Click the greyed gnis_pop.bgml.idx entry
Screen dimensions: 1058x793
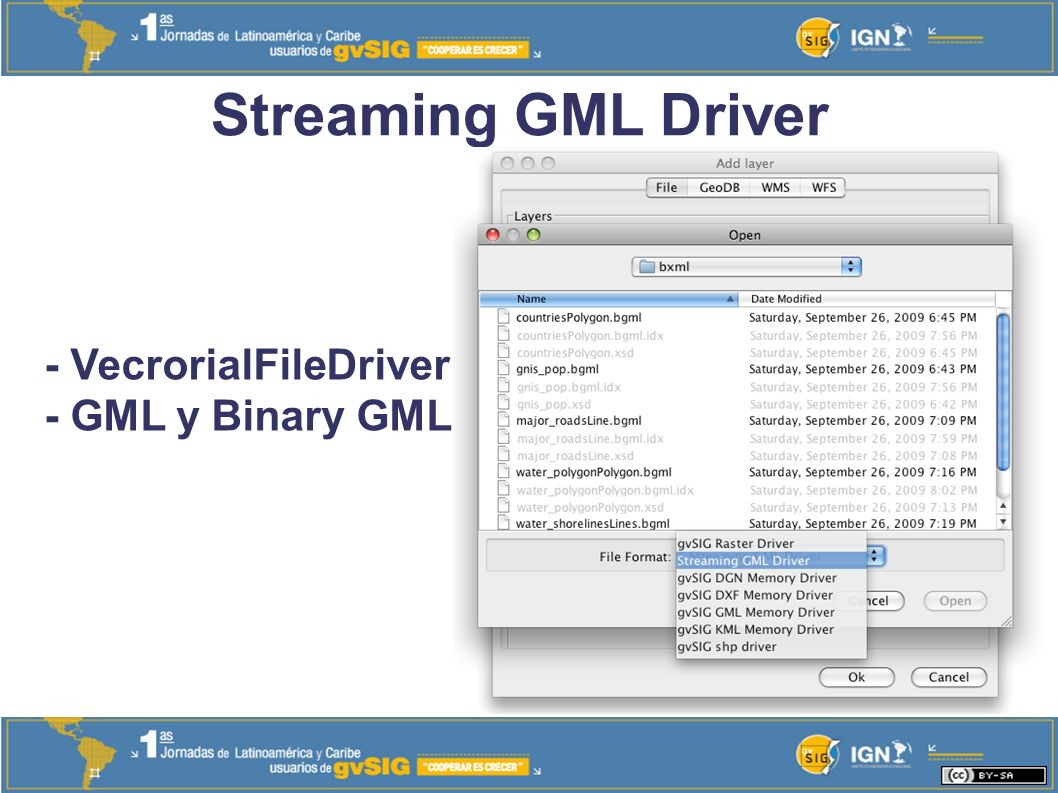point(568,387)
